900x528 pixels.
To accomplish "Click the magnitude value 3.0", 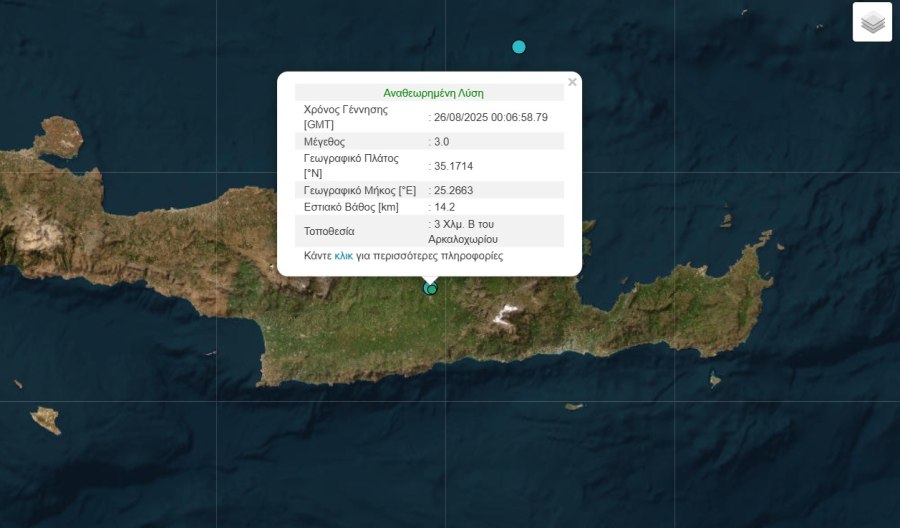I will (x=440, y=142).
